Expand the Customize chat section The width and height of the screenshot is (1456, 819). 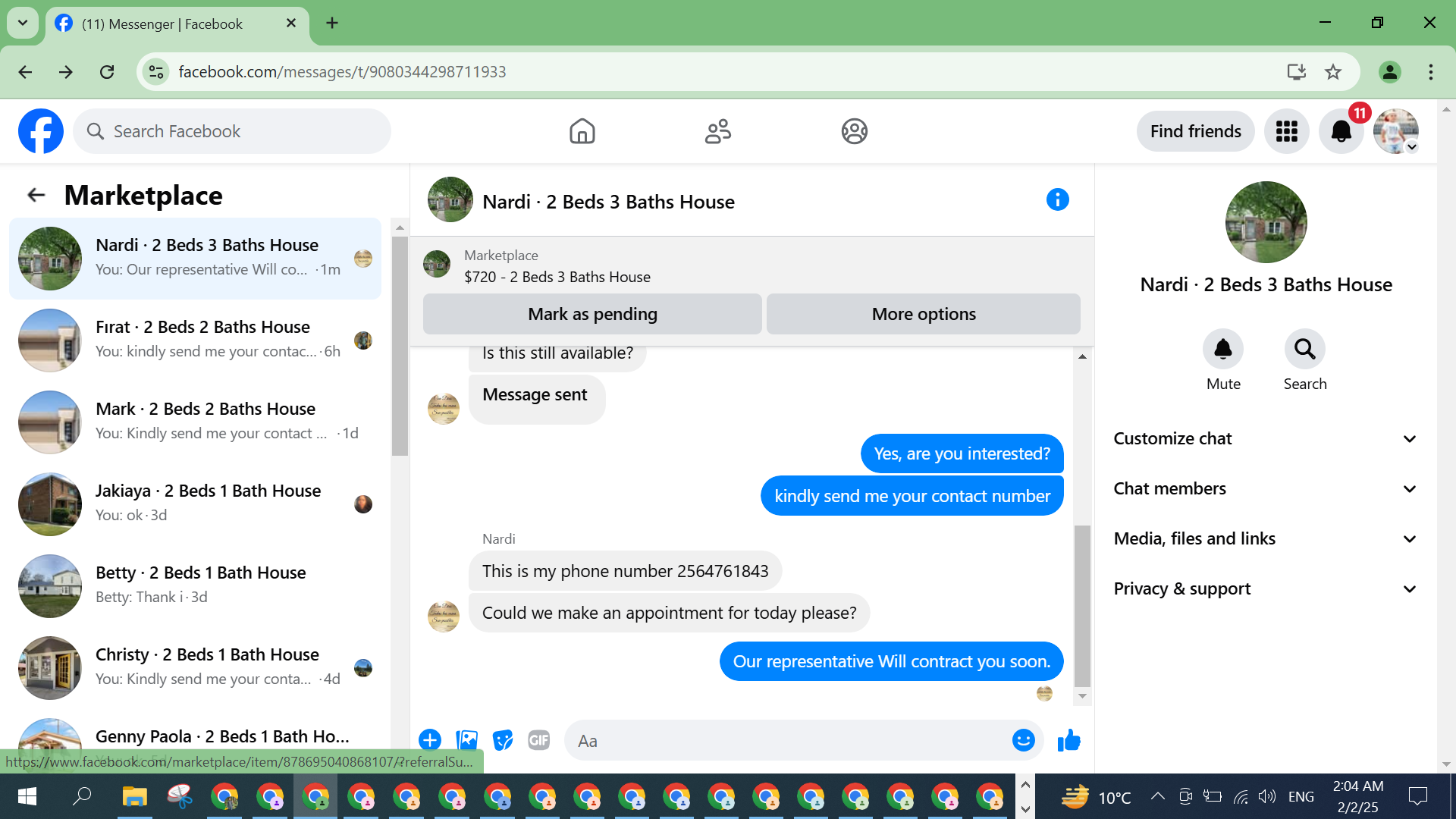(1265, 439)
